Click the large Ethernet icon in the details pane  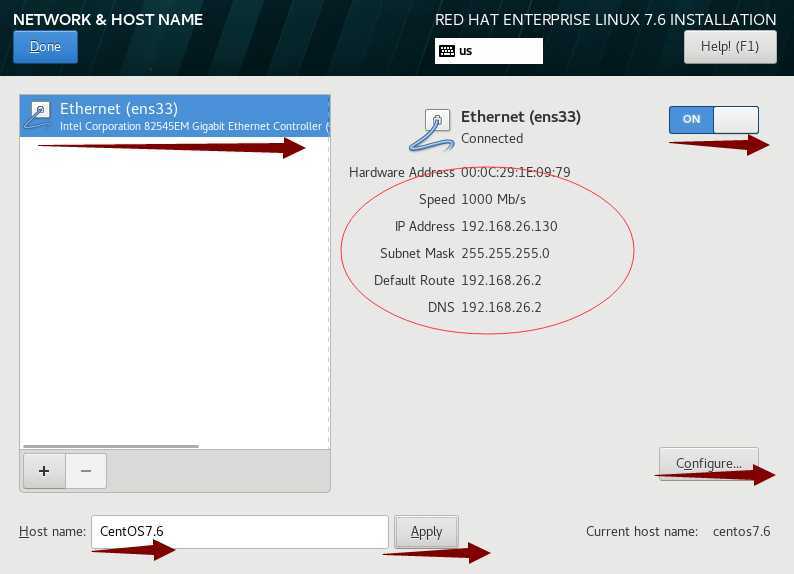430,130
